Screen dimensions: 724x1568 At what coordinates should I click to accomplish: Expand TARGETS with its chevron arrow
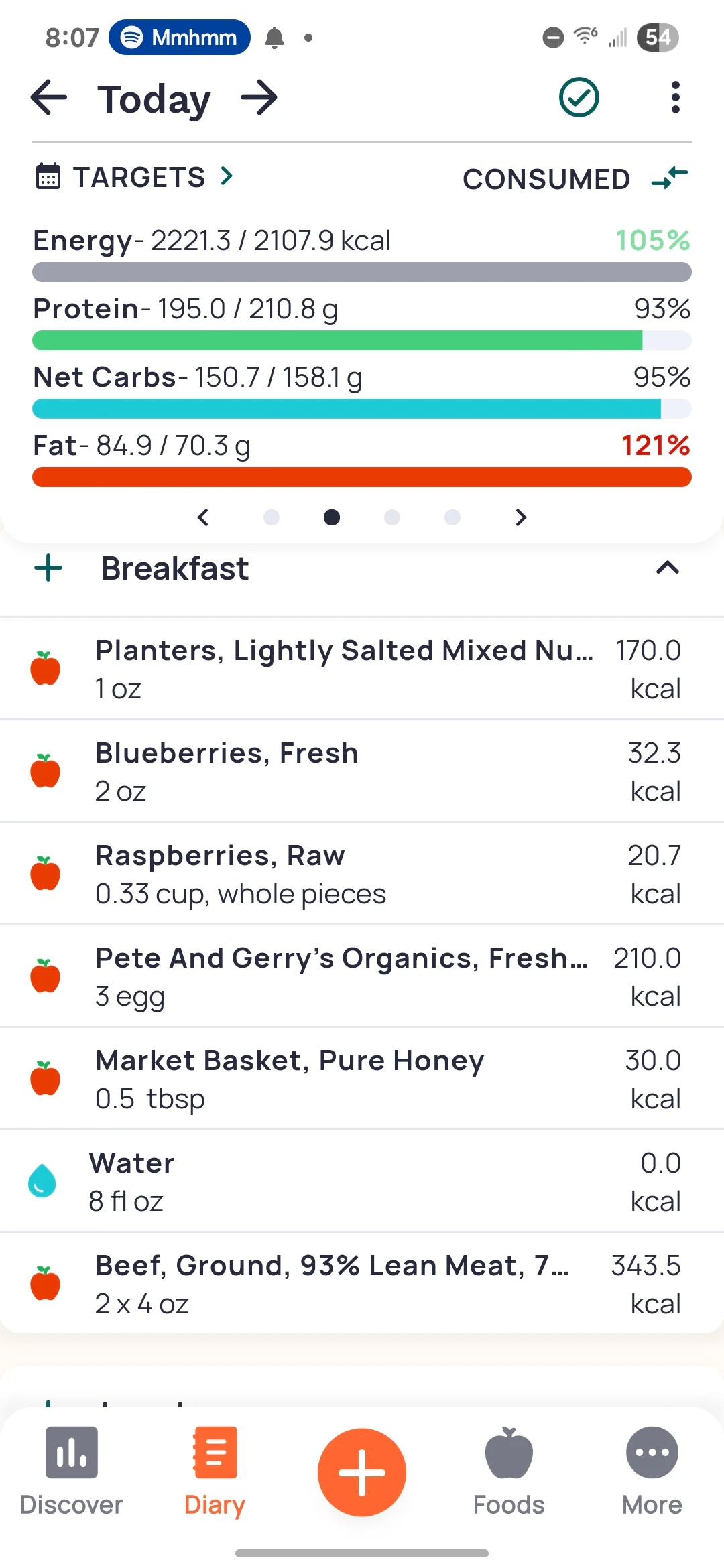pyautogui.click(x=227, y=176)
